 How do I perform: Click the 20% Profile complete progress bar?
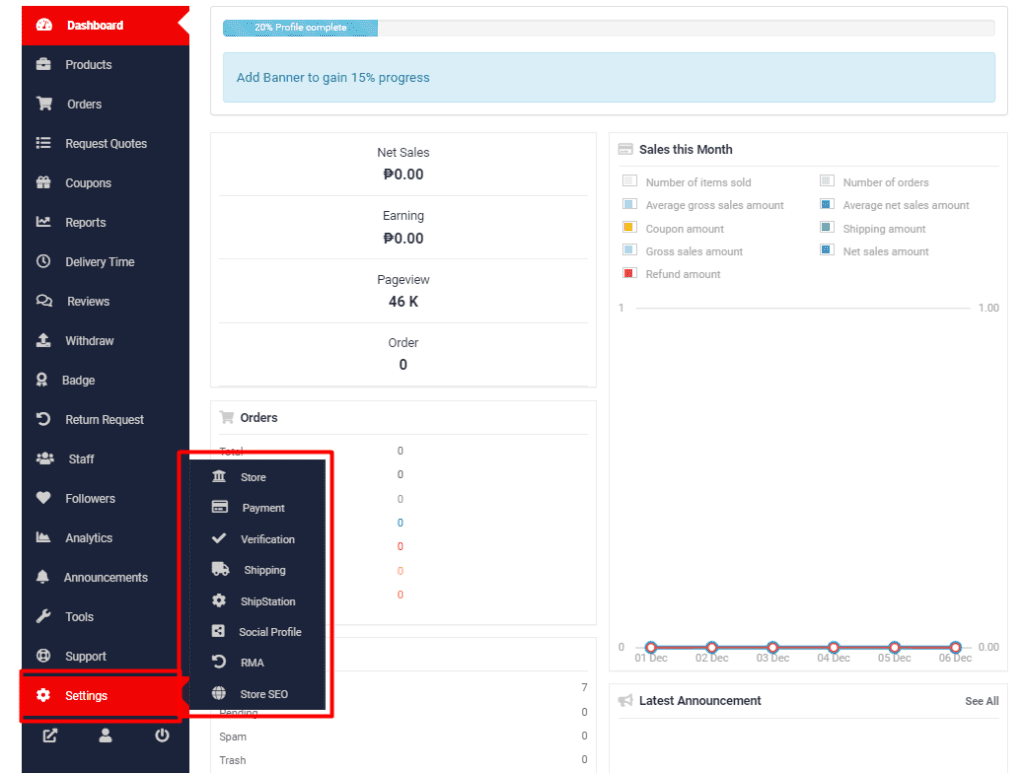click(x=300, y=28)
